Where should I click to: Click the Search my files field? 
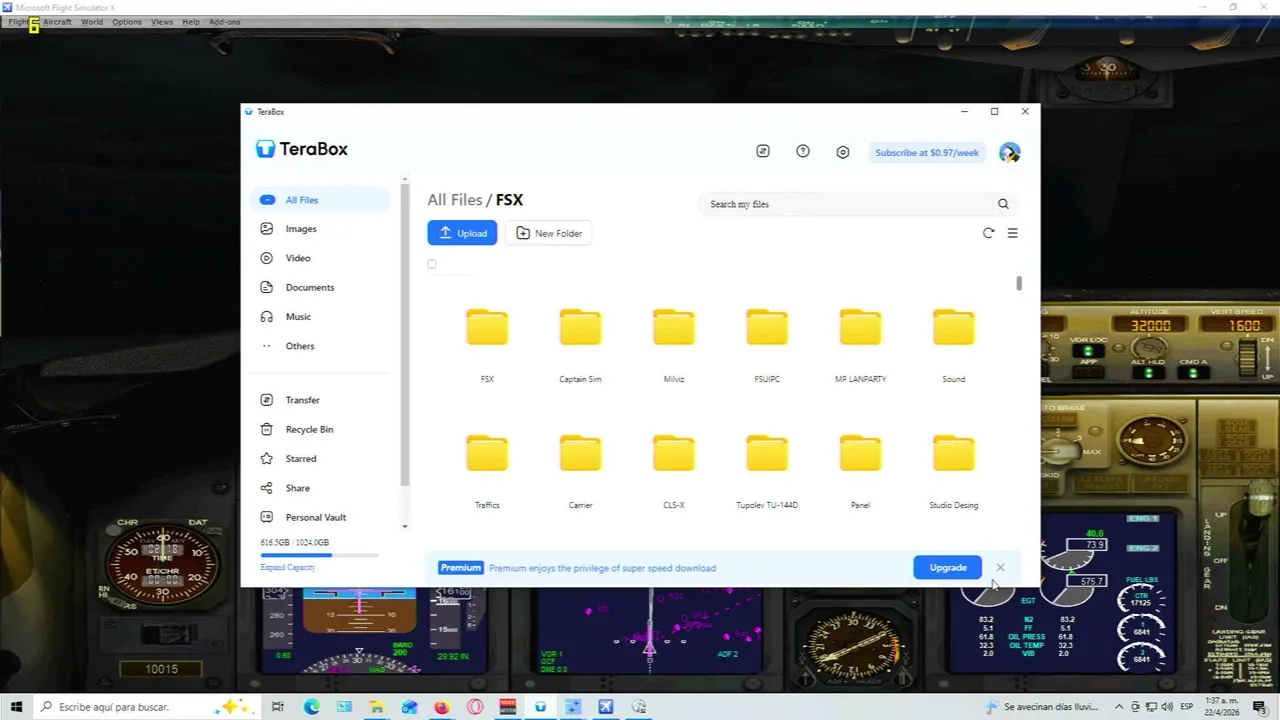coord(850,204)
